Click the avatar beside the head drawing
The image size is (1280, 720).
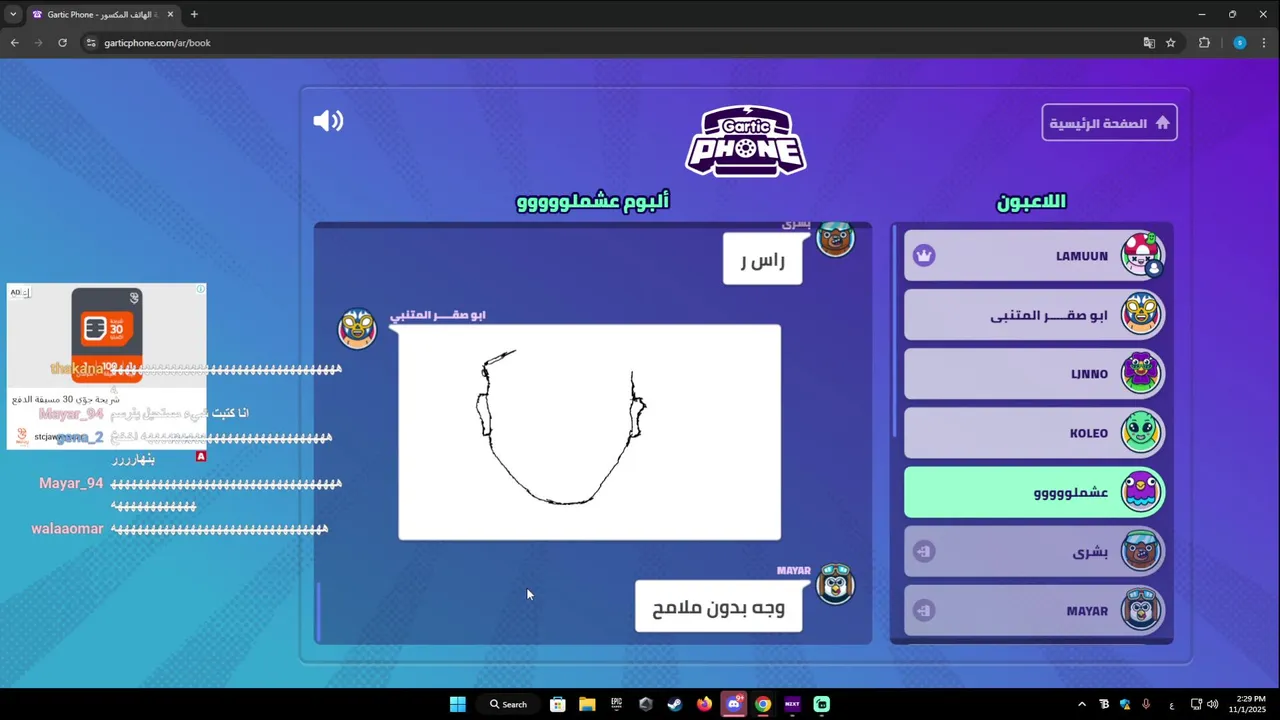[357, 328]
